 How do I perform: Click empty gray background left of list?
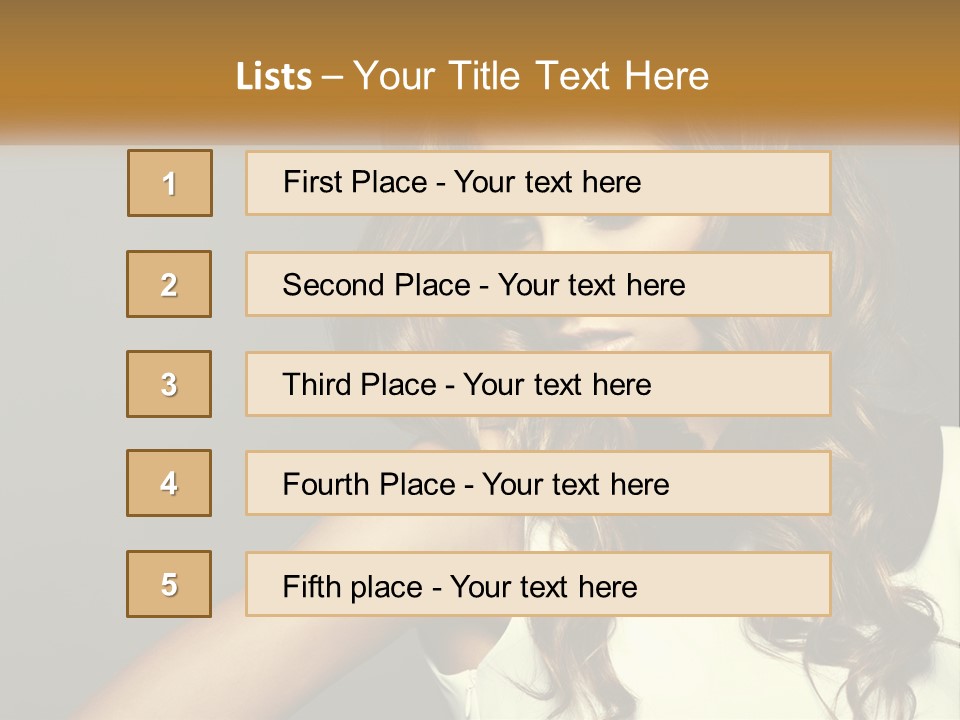(x=60, y=380)
